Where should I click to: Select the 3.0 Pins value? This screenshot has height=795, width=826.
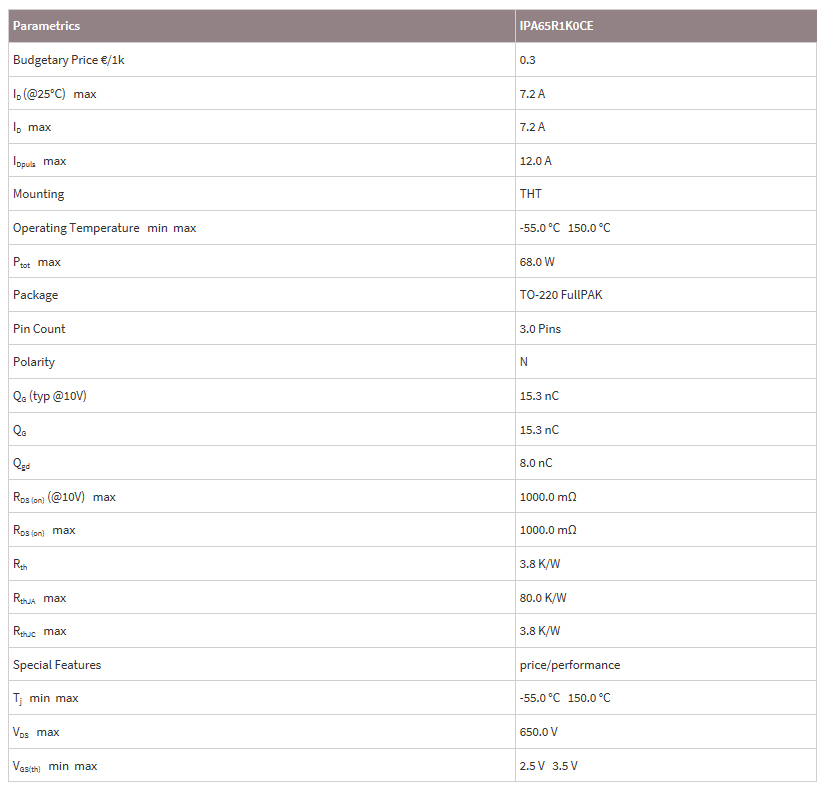point(540,329)
